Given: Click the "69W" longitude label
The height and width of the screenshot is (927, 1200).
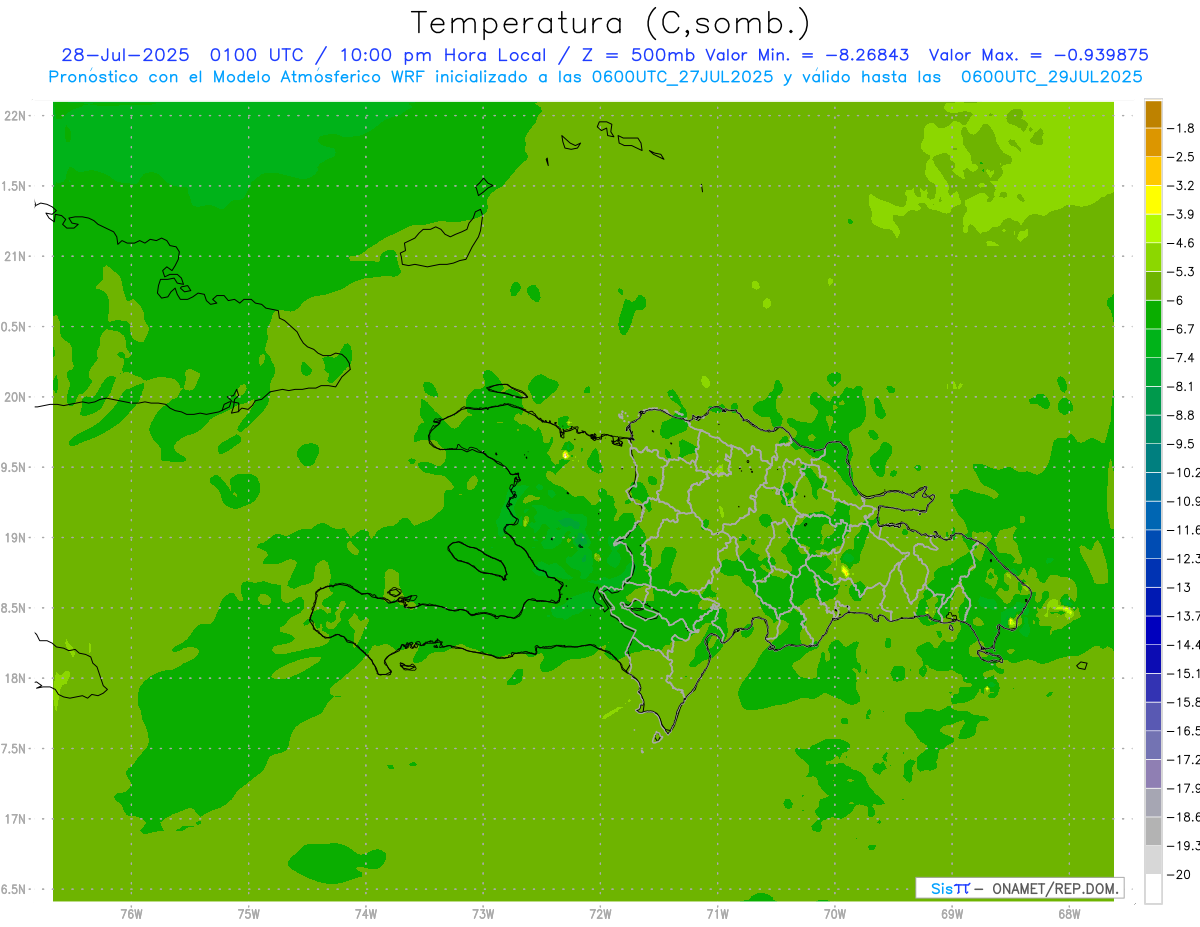Looking at the screenshot, I should pos(952,913).
